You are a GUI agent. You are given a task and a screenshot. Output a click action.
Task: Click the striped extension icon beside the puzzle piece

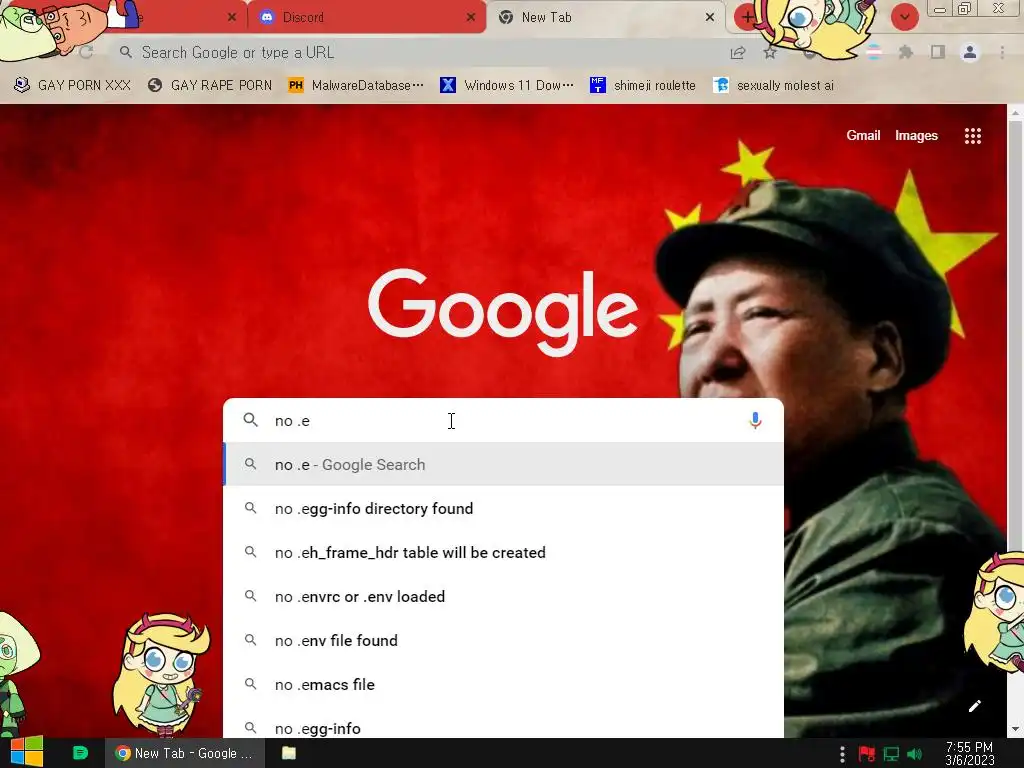[x=874, y=52]
